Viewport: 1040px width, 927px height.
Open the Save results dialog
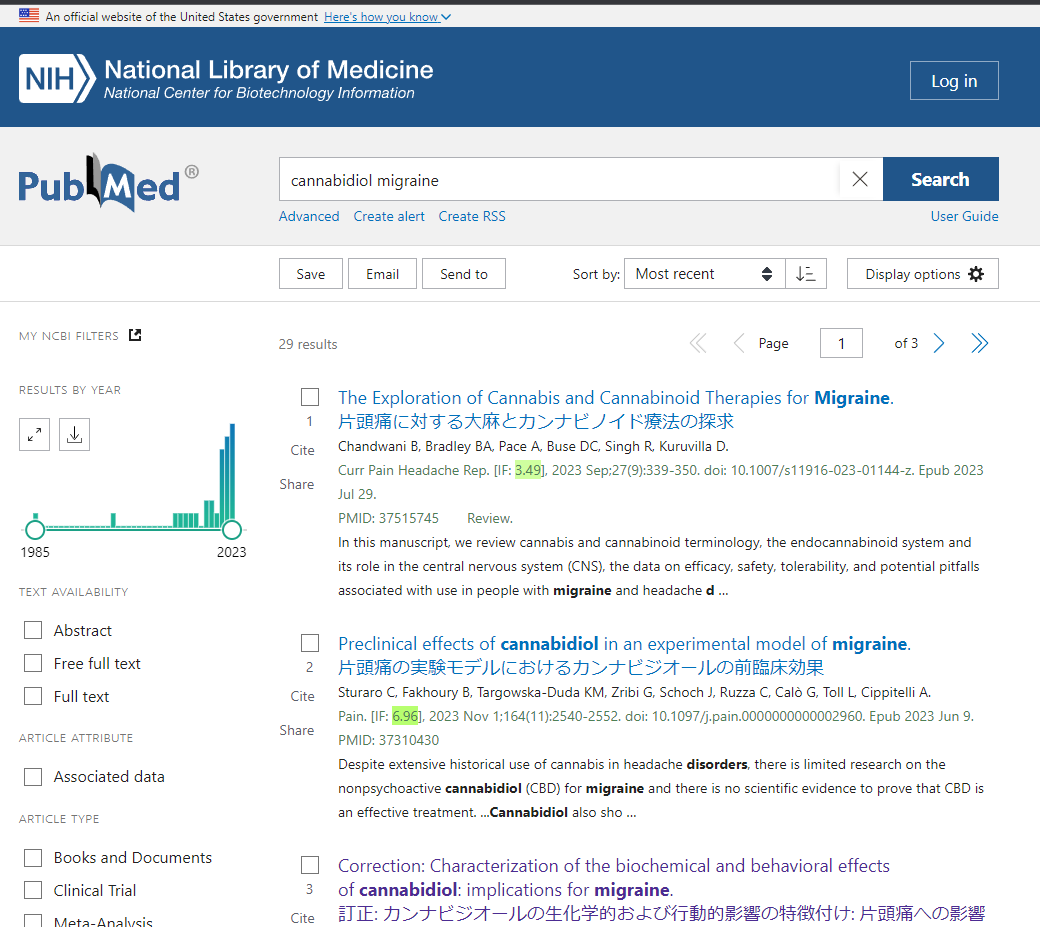(310, 274)
